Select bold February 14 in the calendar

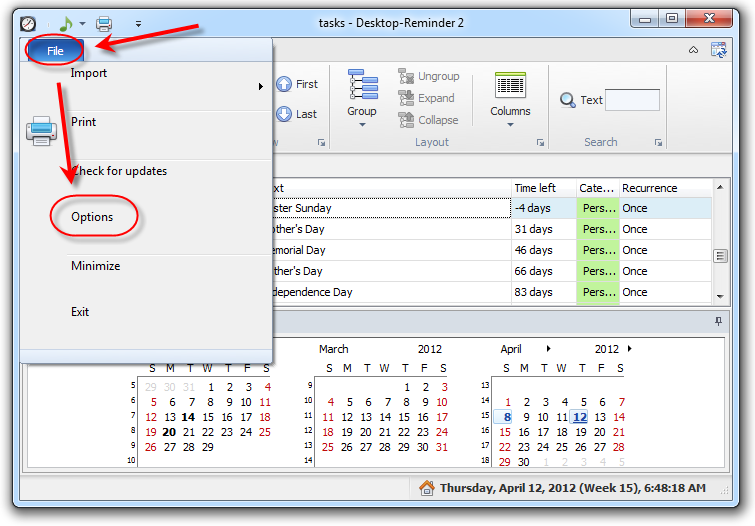pos(188,417)
